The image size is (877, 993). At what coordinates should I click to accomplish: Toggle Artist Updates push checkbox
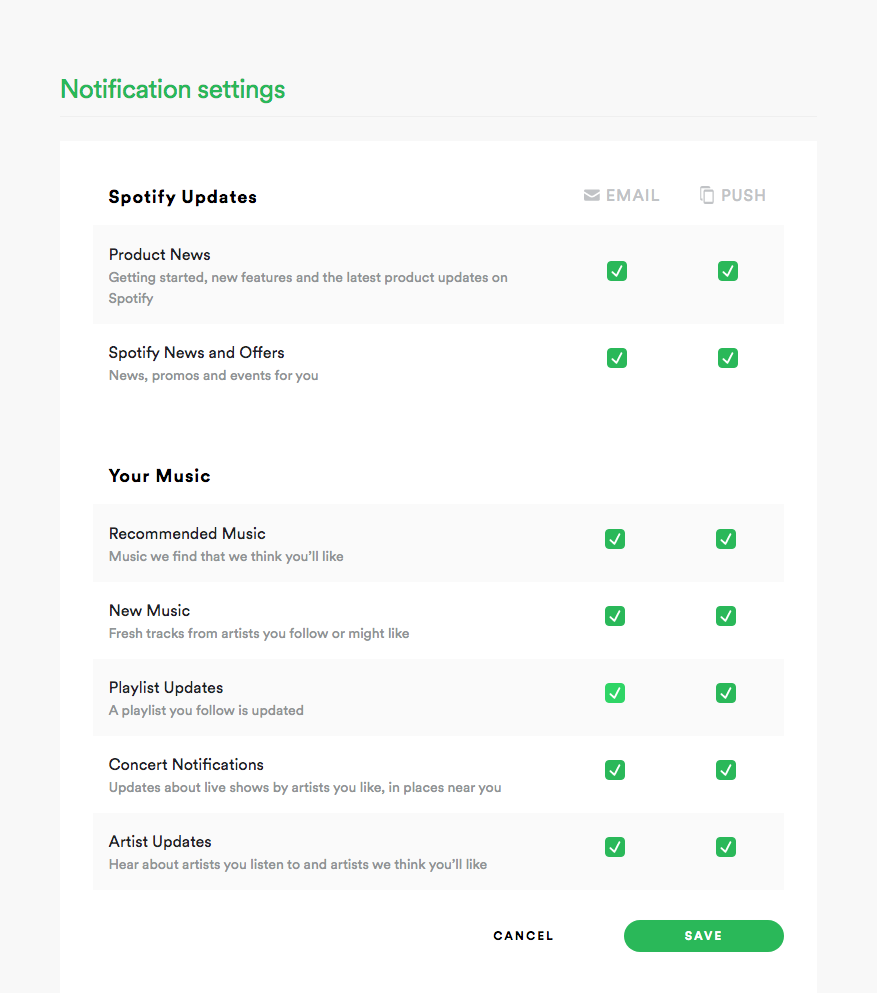coord(726,847)
